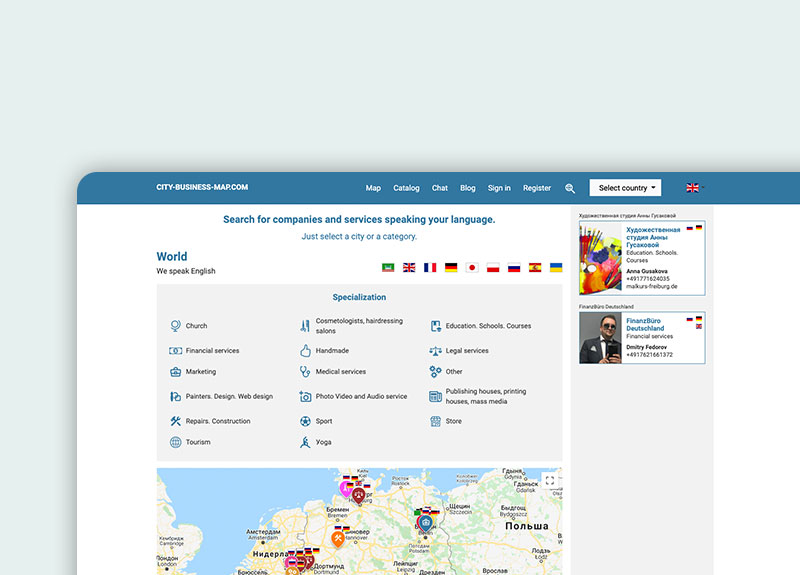Click the CITY-BUSINESS-MAP.COM site logo
The width and height of the screenshot is (800, 575).
(202, 187)
